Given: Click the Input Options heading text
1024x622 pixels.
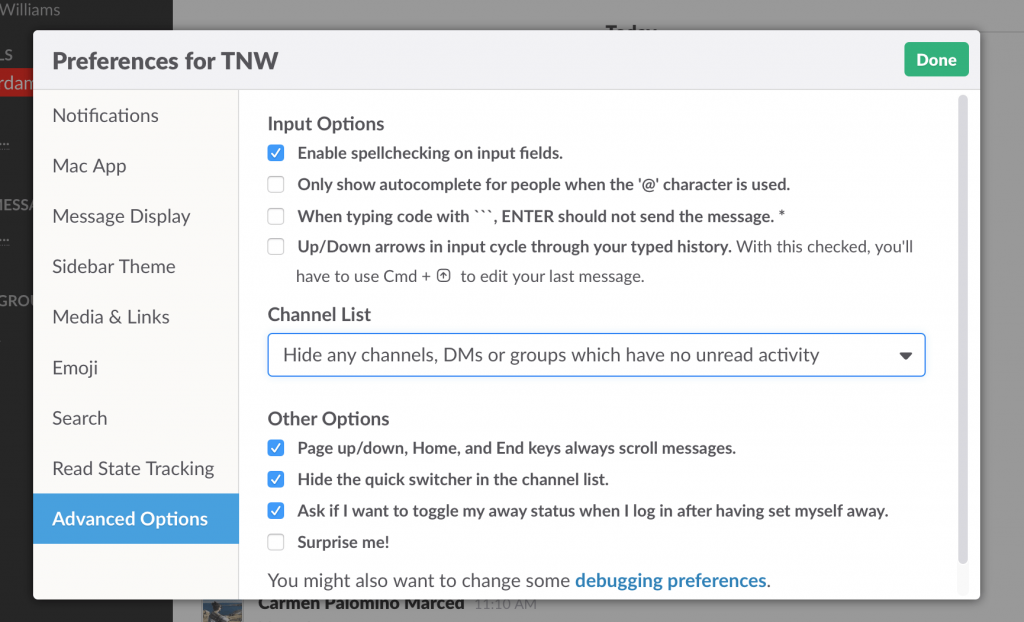Looking at the screenshot, I should (x=326, y=123).
